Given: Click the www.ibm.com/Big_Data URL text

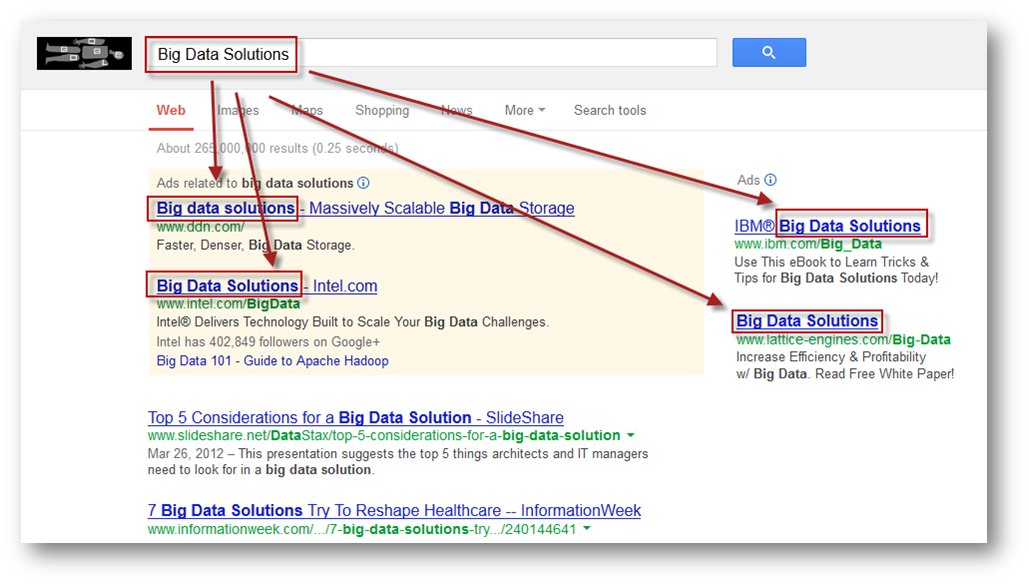Looking at the screenshot, I should tap(808, 244).
